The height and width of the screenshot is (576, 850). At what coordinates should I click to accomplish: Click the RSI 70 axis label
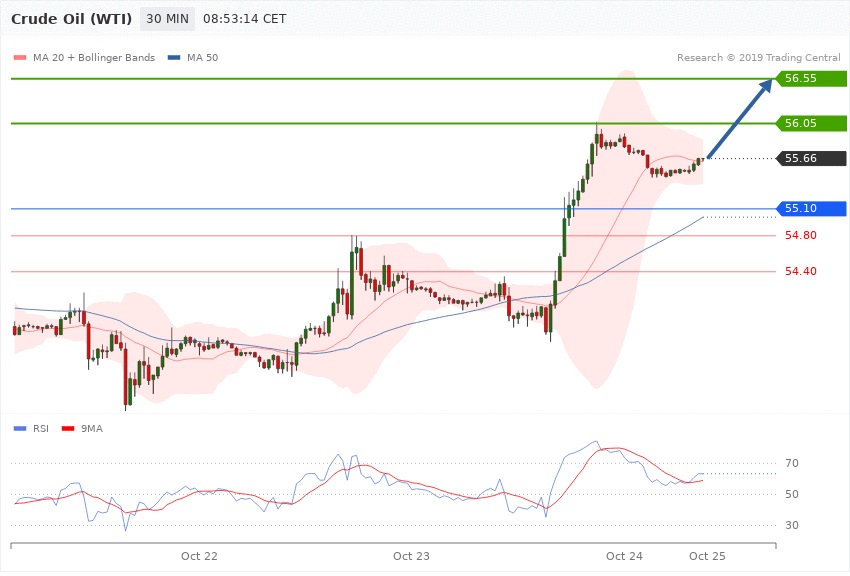tap(792, 463)
